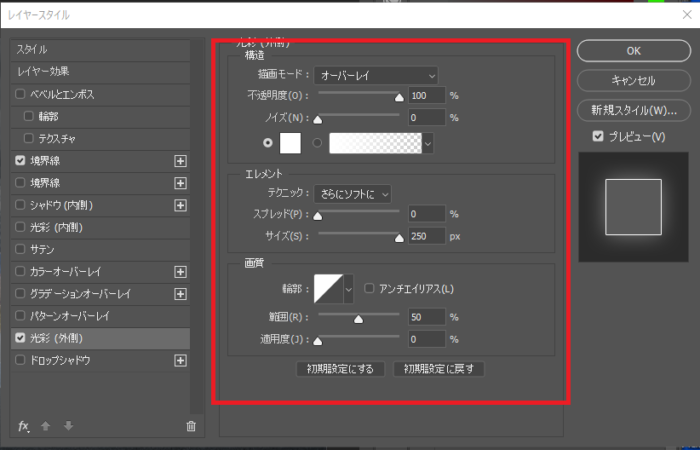The image size is (700, 450).
Task: Enable テクスチャ checkbox
Action: pos(29,138)
